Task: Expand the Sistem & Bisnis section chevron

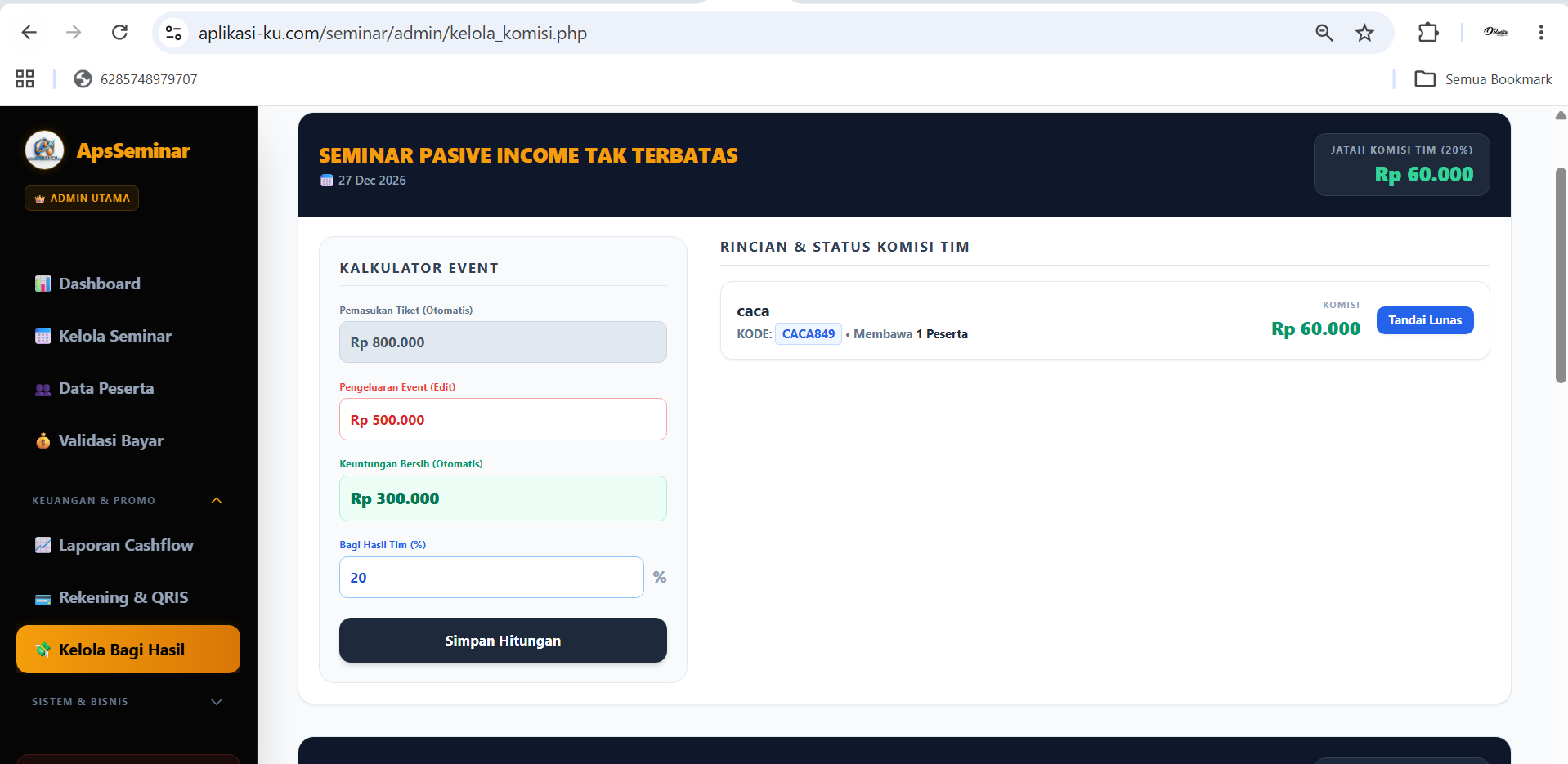Action: (217, 702)
